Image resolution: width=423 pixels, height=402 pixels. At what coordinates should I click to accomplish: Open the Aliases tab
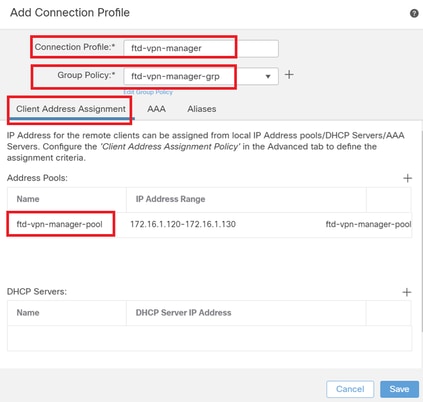[202, 109]
